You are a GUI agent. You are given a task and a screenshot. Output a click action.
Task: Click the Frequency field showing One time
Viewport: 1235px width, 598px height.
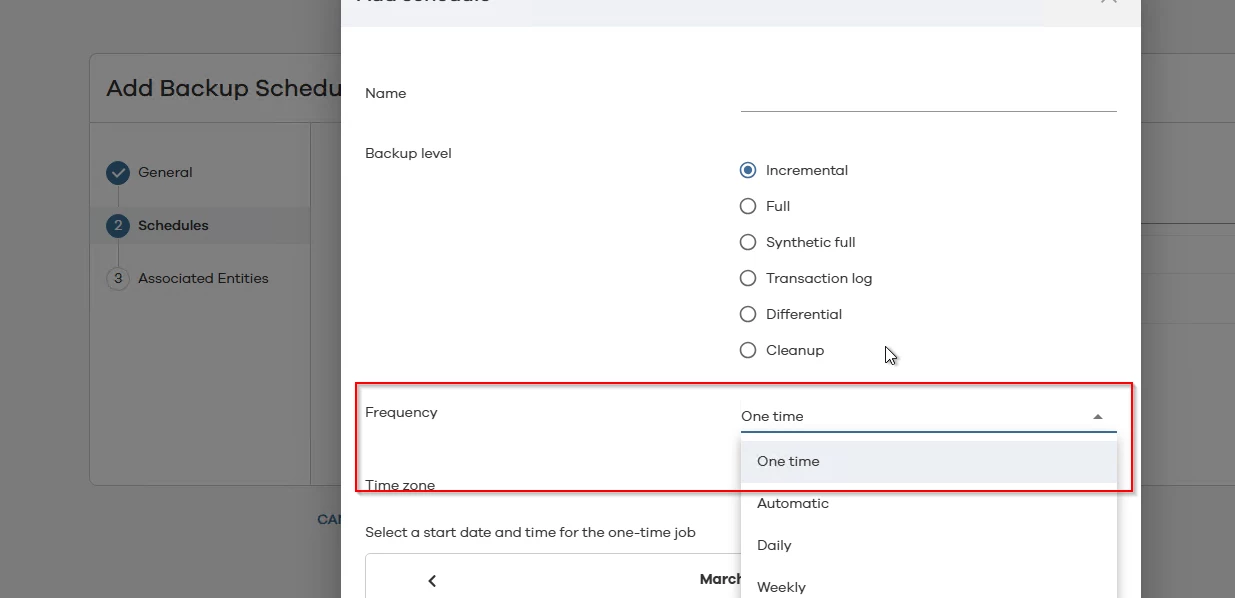[910, 417]
